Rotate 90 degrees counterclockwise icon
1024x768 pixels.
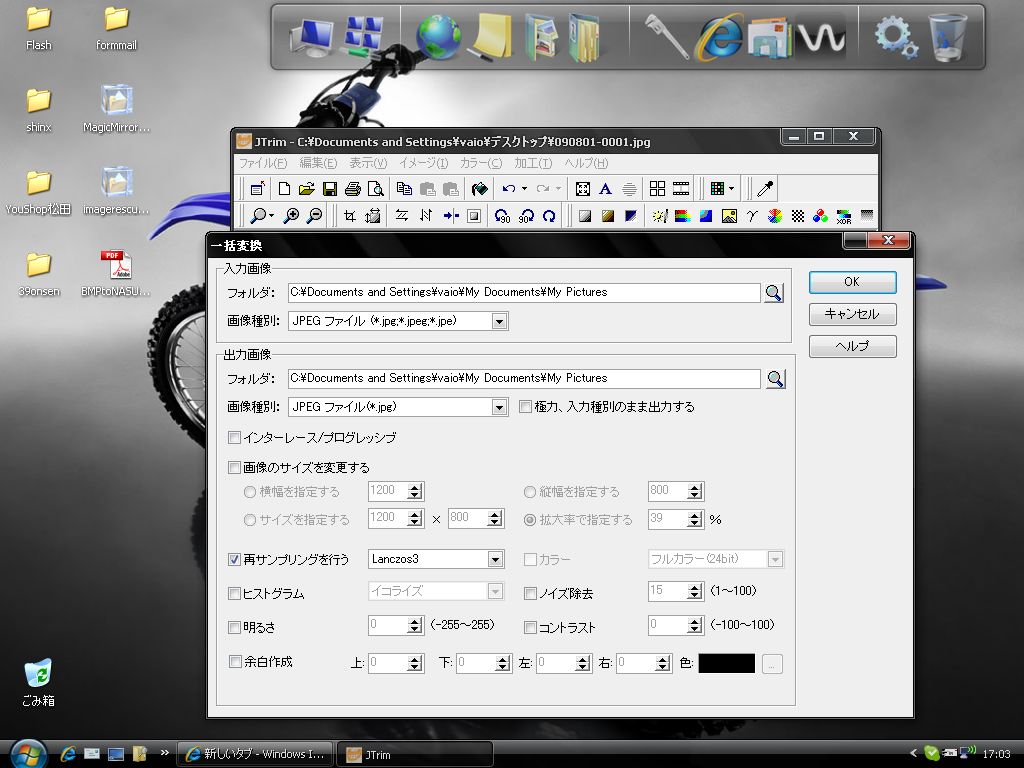coord(502,216)
